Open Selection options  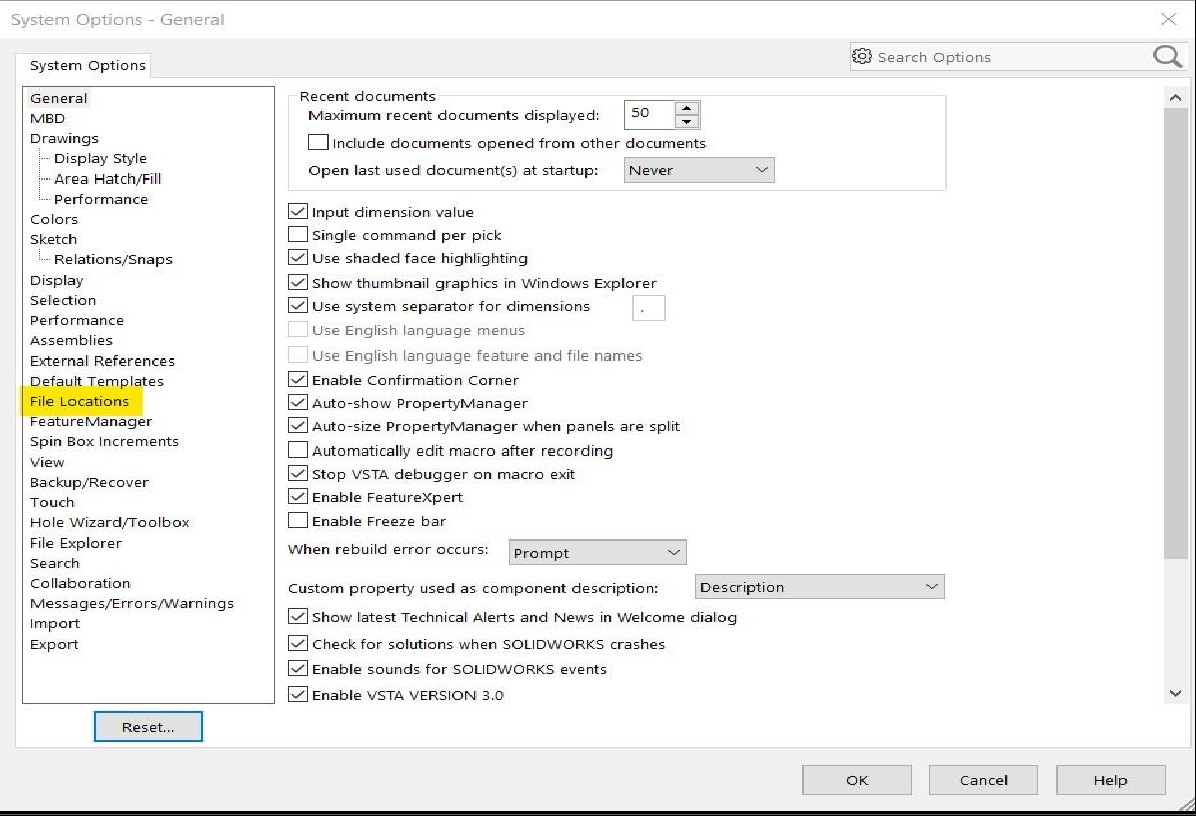(x=63, y=300)
